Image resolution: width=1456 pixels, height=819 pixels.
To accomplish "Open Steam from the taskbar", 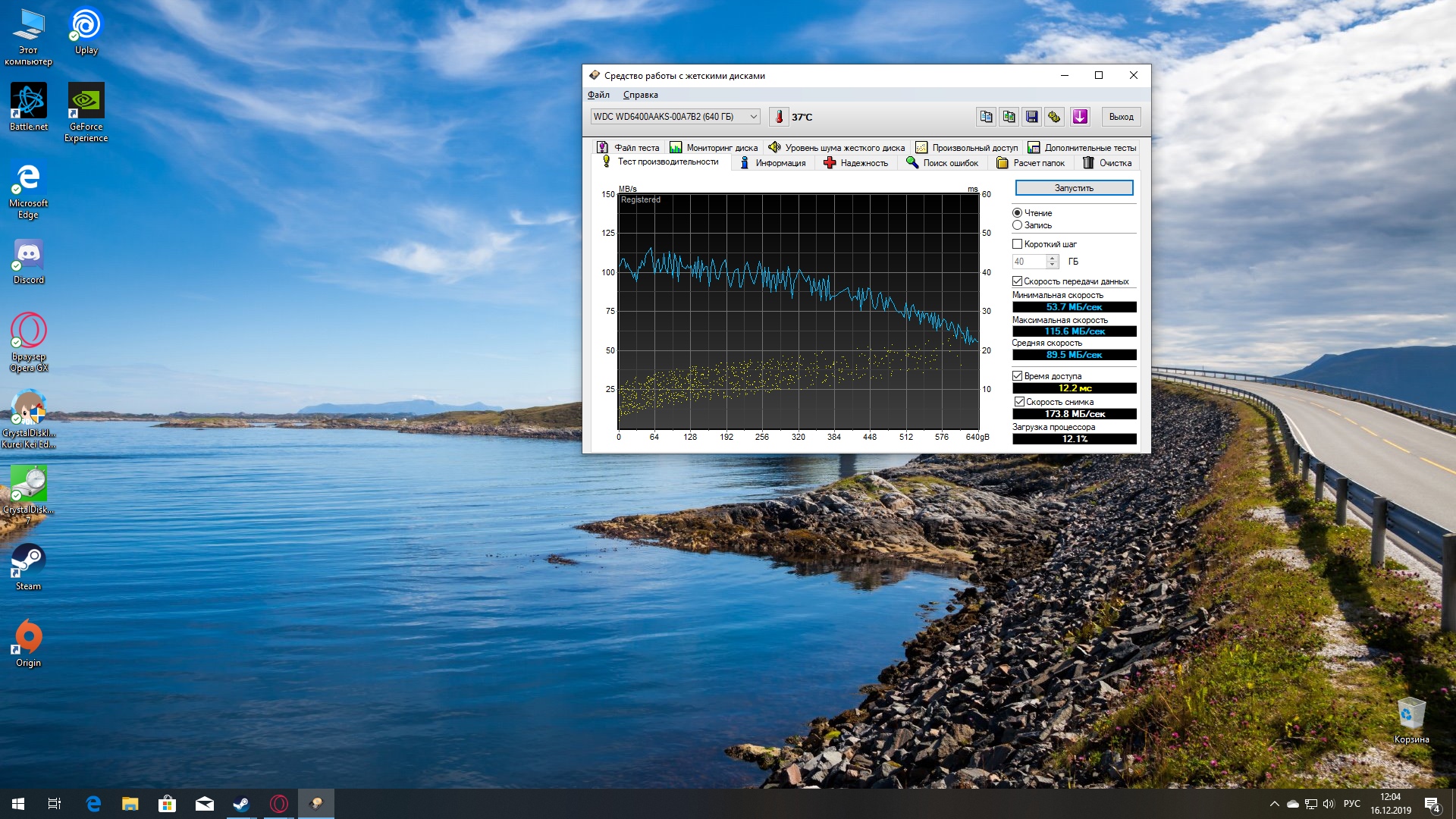I will pos(241,804).
